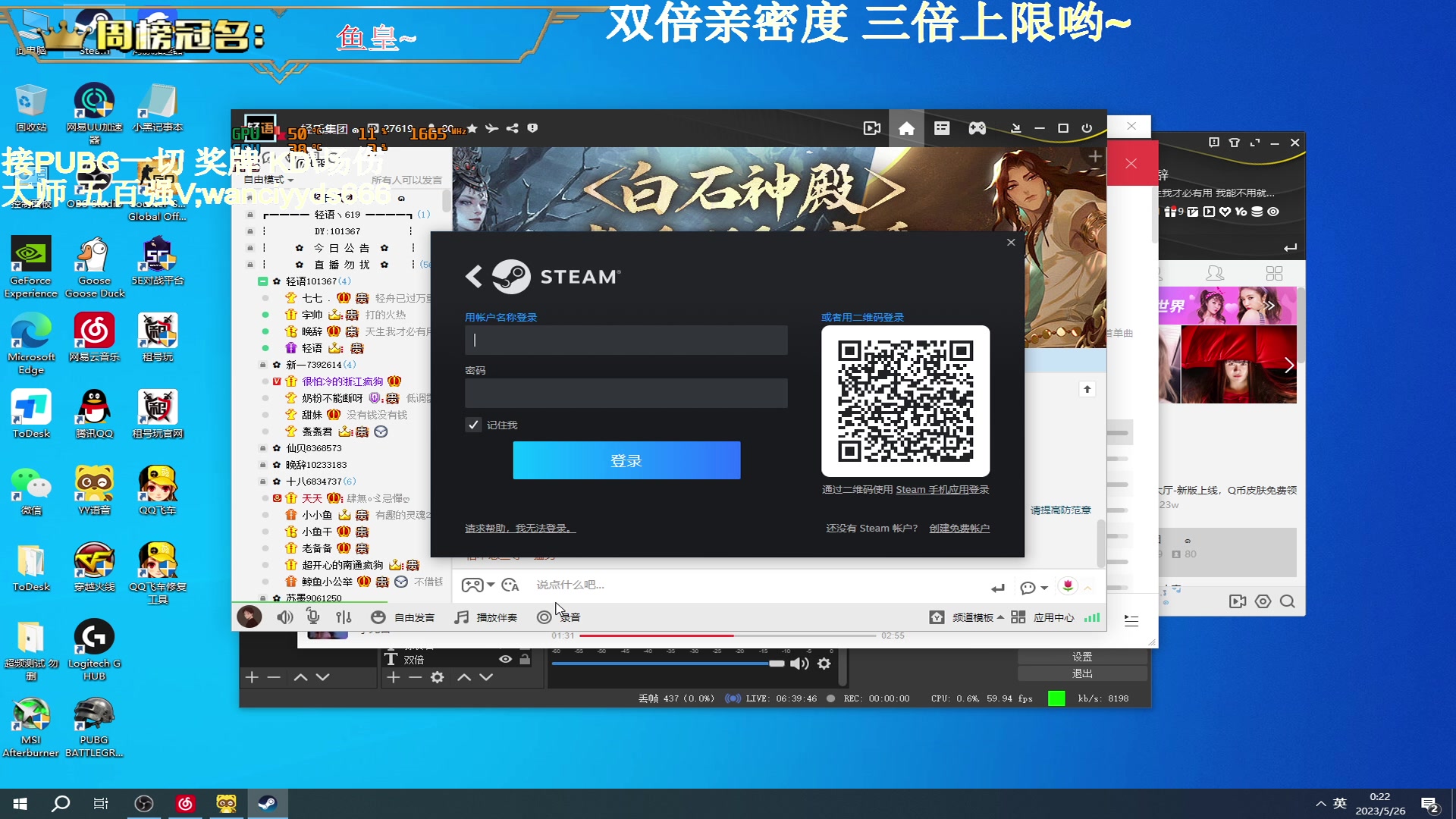Screen dimensions: 1456x819
Task: Send chat with the enter arrow icon
Action: point(998,588)
